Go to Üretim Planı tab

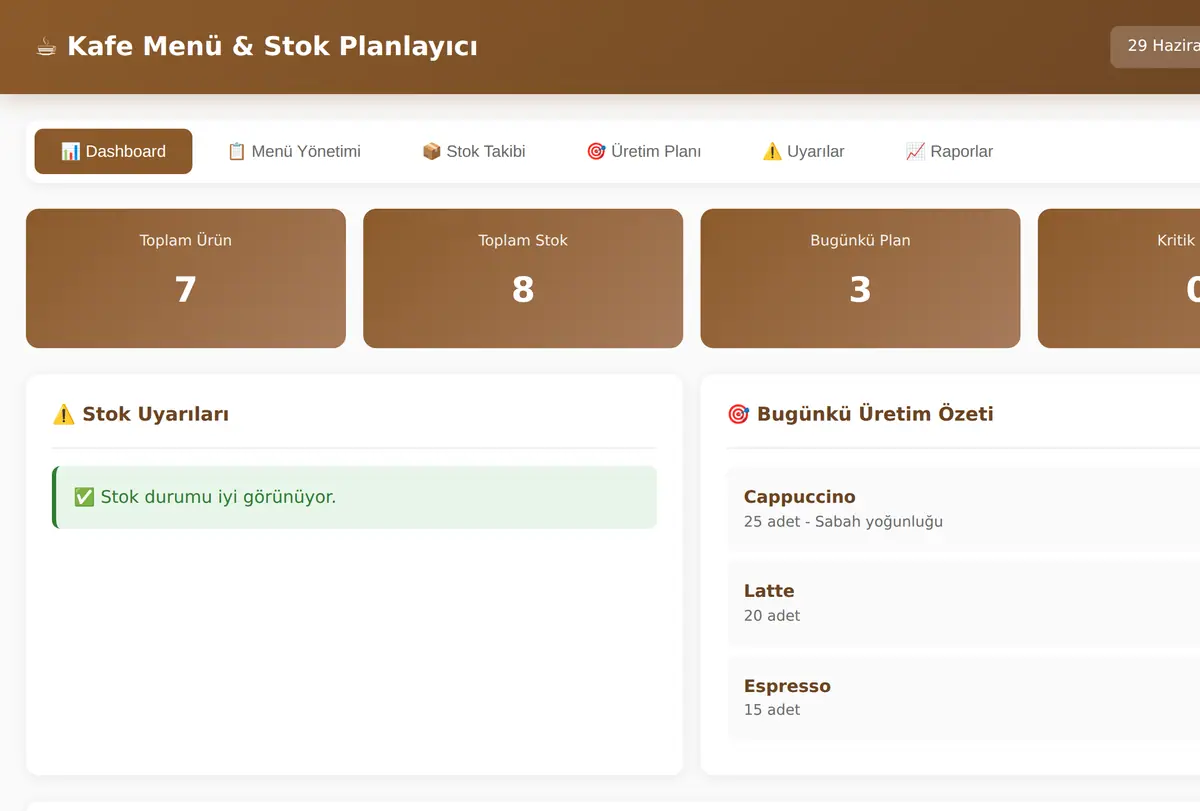643,151
